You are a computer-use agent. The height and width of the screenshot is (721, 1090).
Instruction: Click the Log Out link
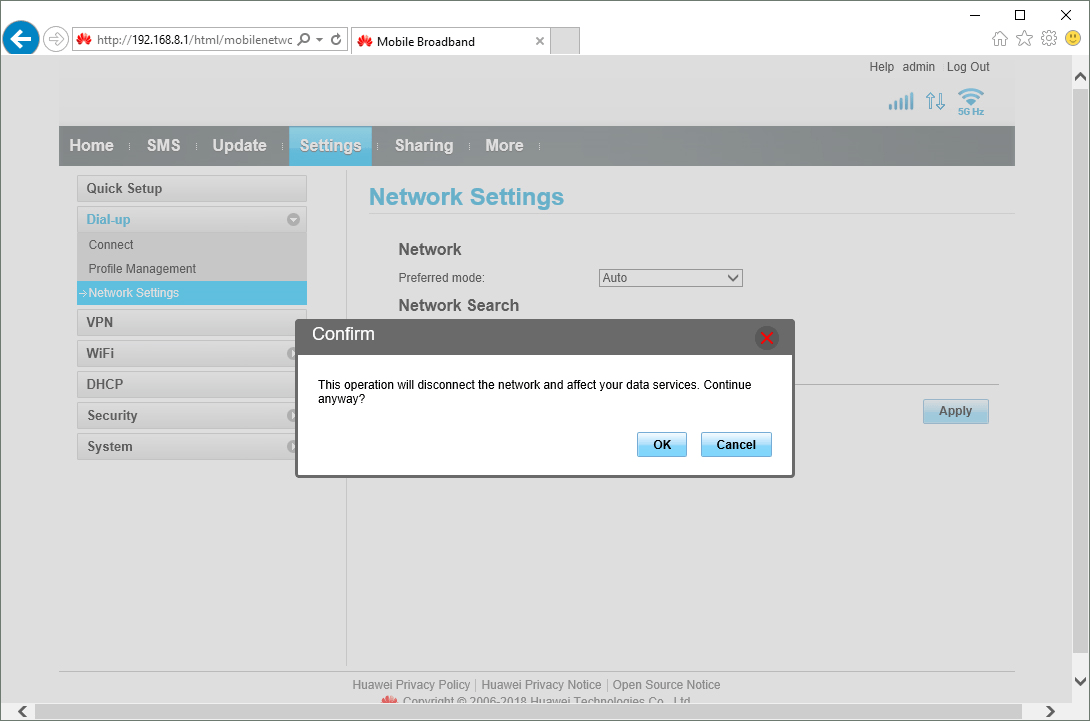coord(967,67)
